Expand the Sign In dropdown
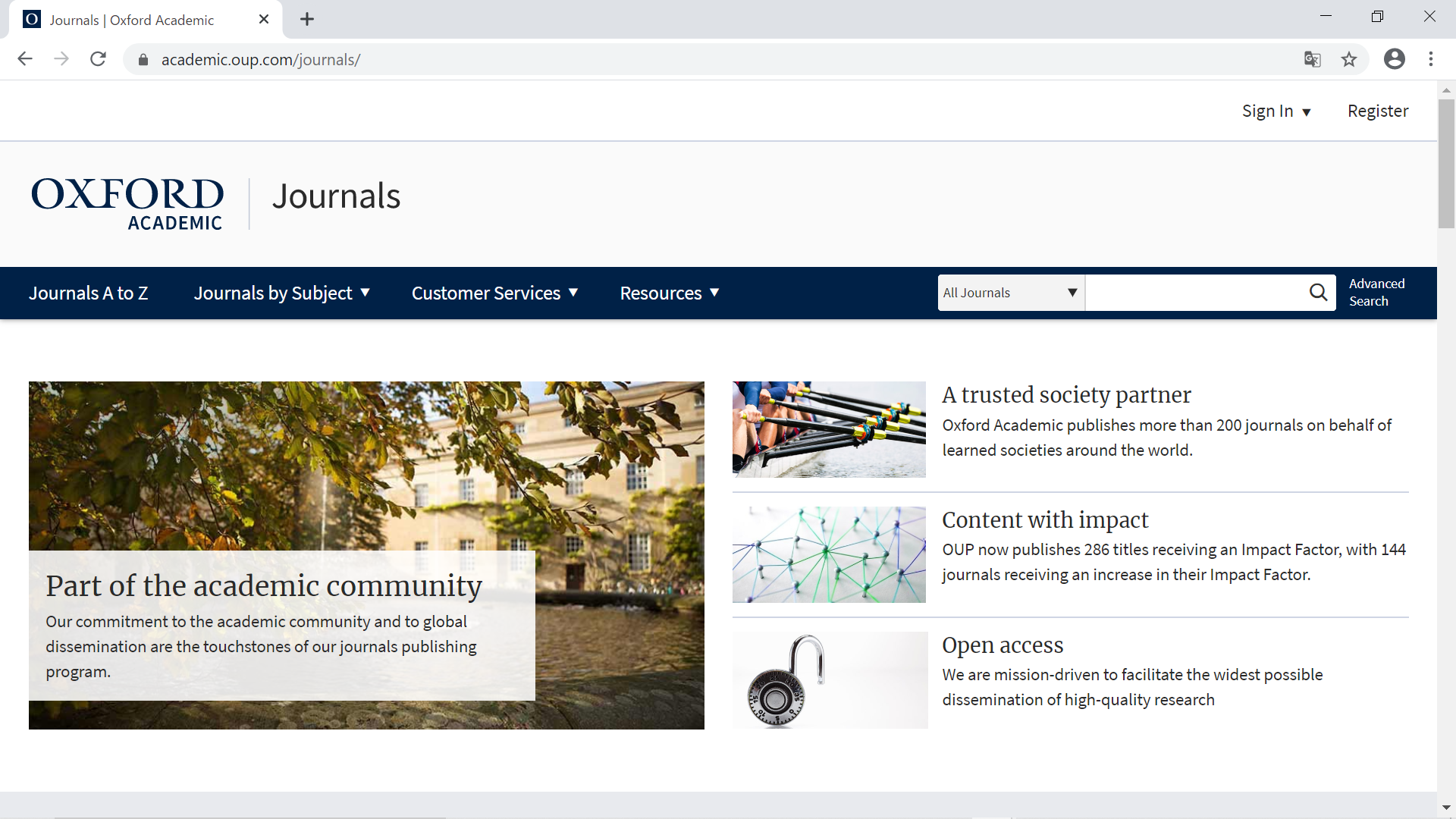The image size is (1456, 819). pyautogui.click(x=1276, y=111)
